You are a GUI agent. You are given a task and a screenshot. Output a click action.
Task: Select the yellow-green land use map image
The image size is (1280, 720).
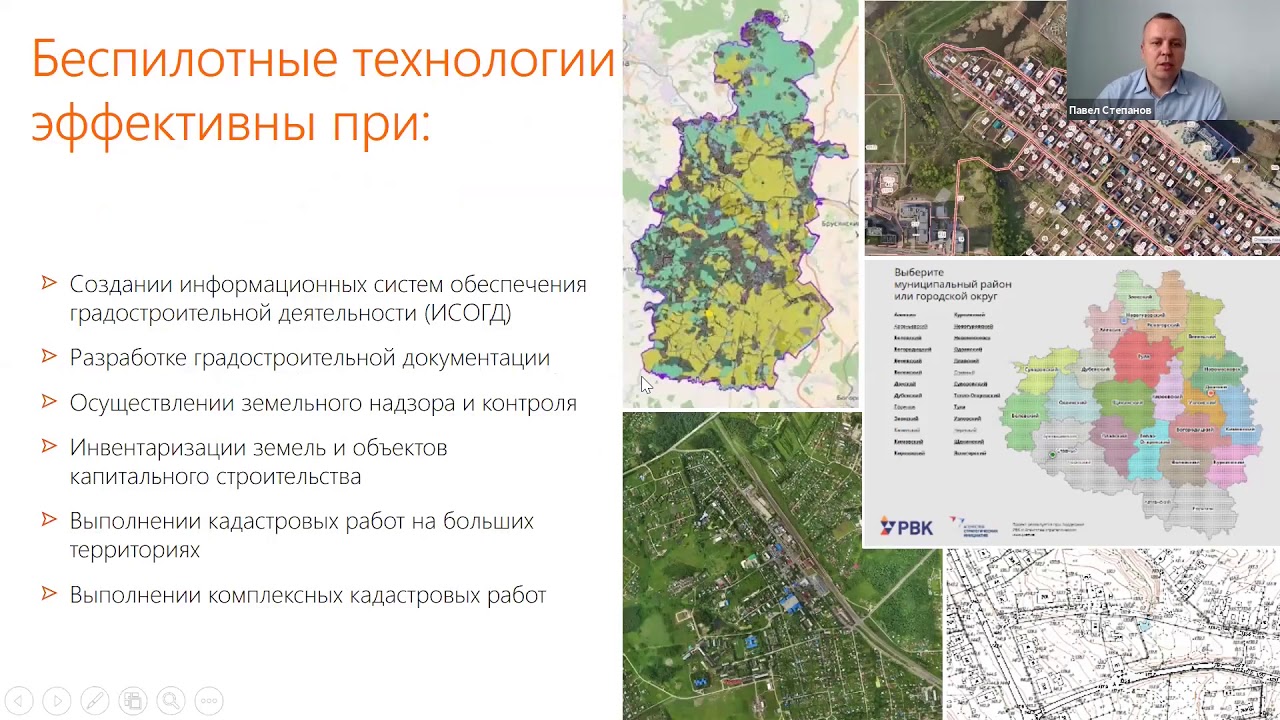[740, 204]
